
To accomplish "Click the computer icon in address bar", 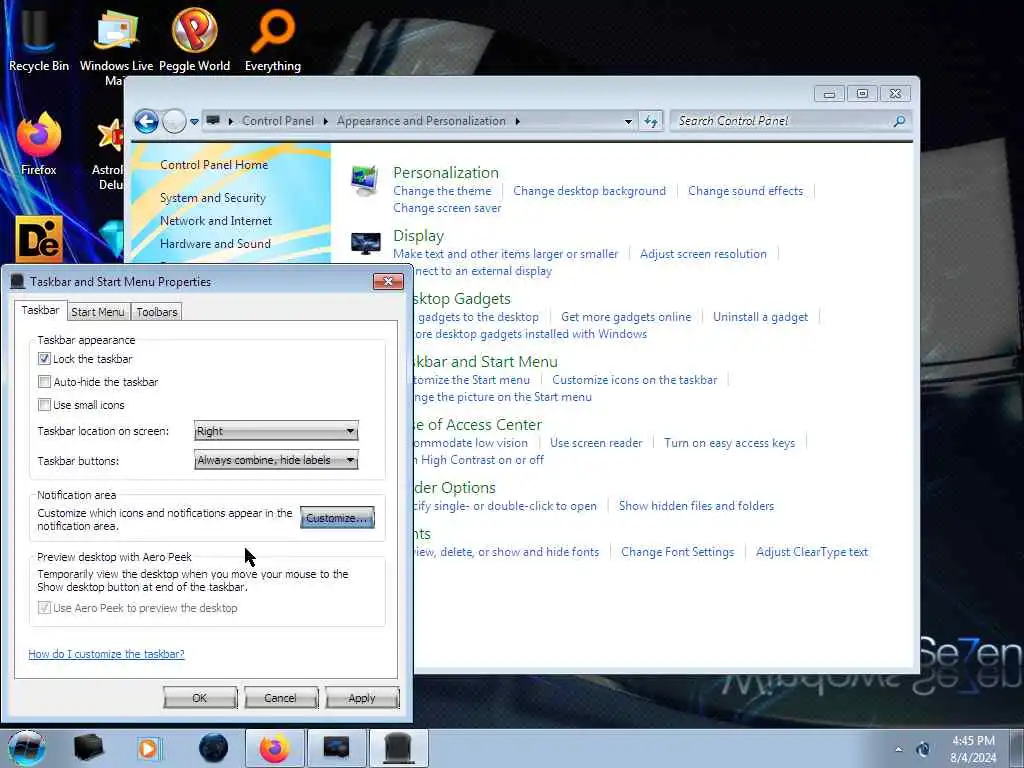I will click(213, 120).
